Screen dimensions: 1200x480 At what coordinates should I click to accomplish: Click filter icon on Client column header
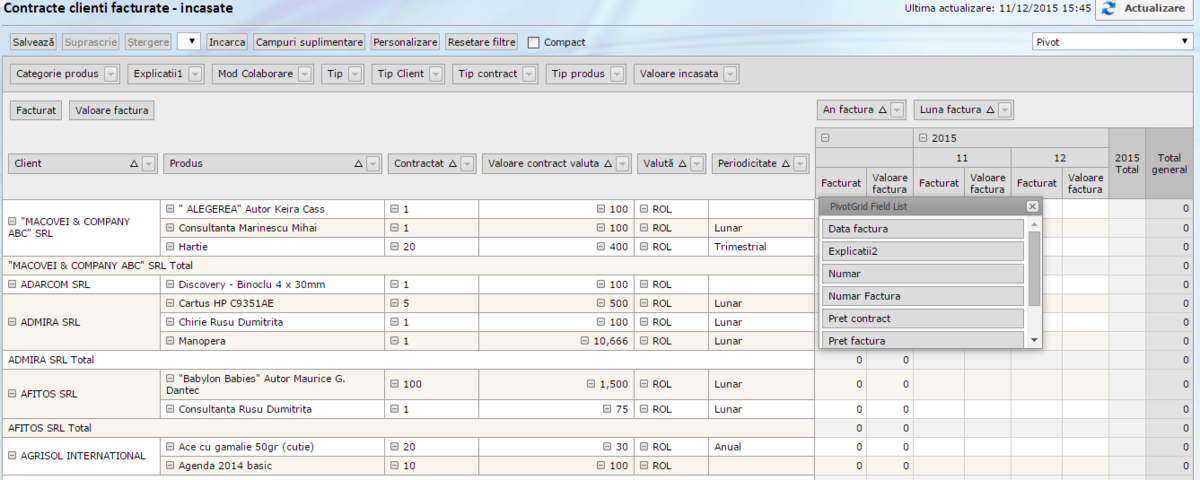pos(149,163)
